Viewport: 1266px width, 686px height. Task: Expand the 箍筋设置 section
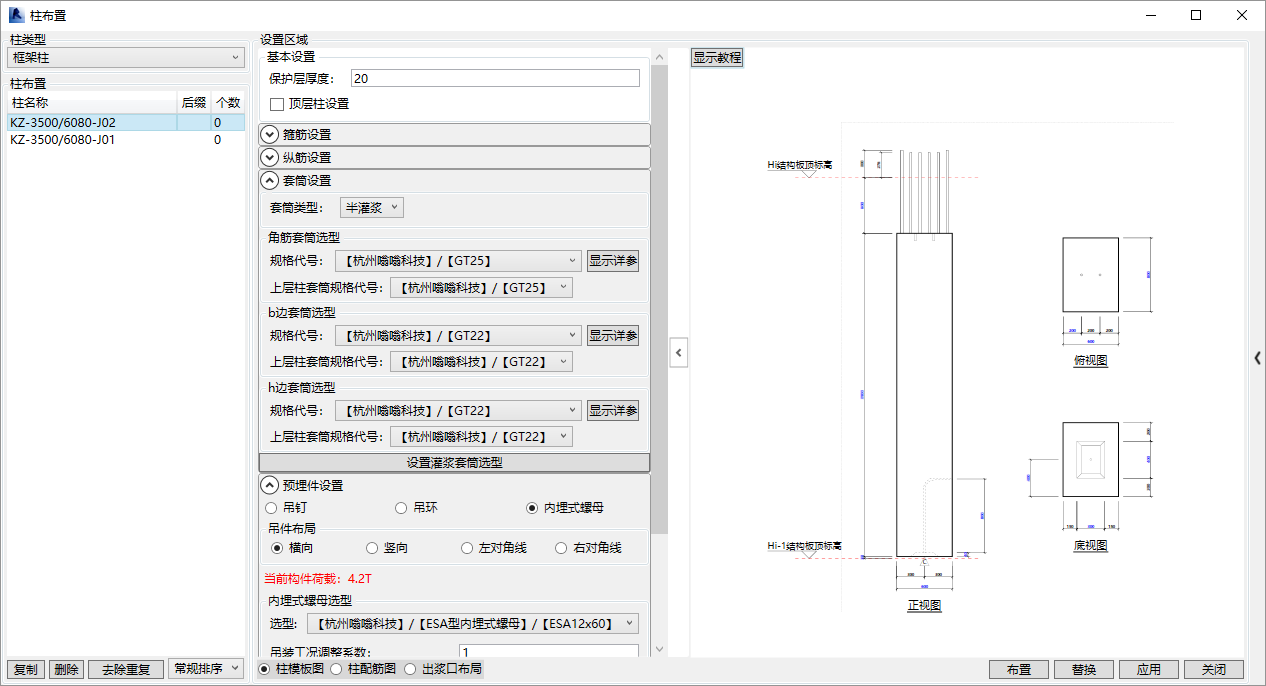point(269,134)
